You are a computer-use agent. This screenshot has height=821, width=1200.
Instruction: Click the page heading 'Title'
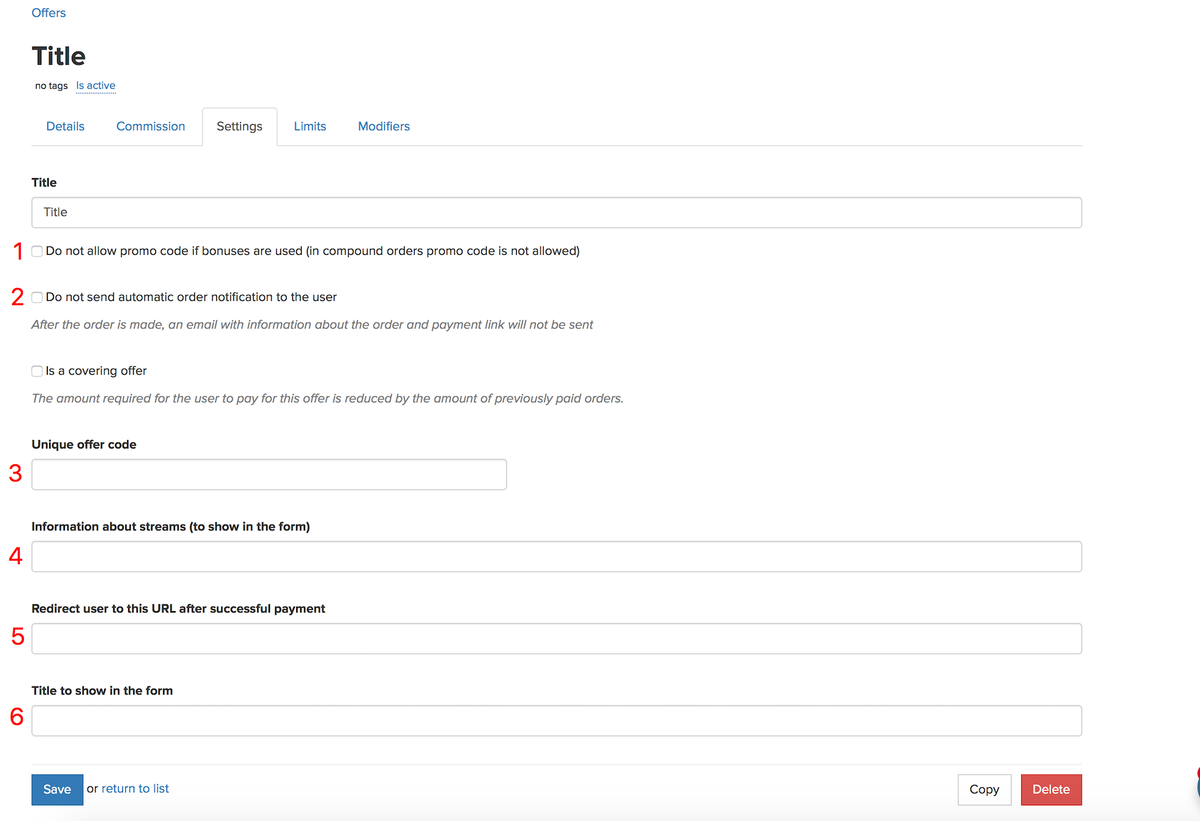(x=59, y=56)
